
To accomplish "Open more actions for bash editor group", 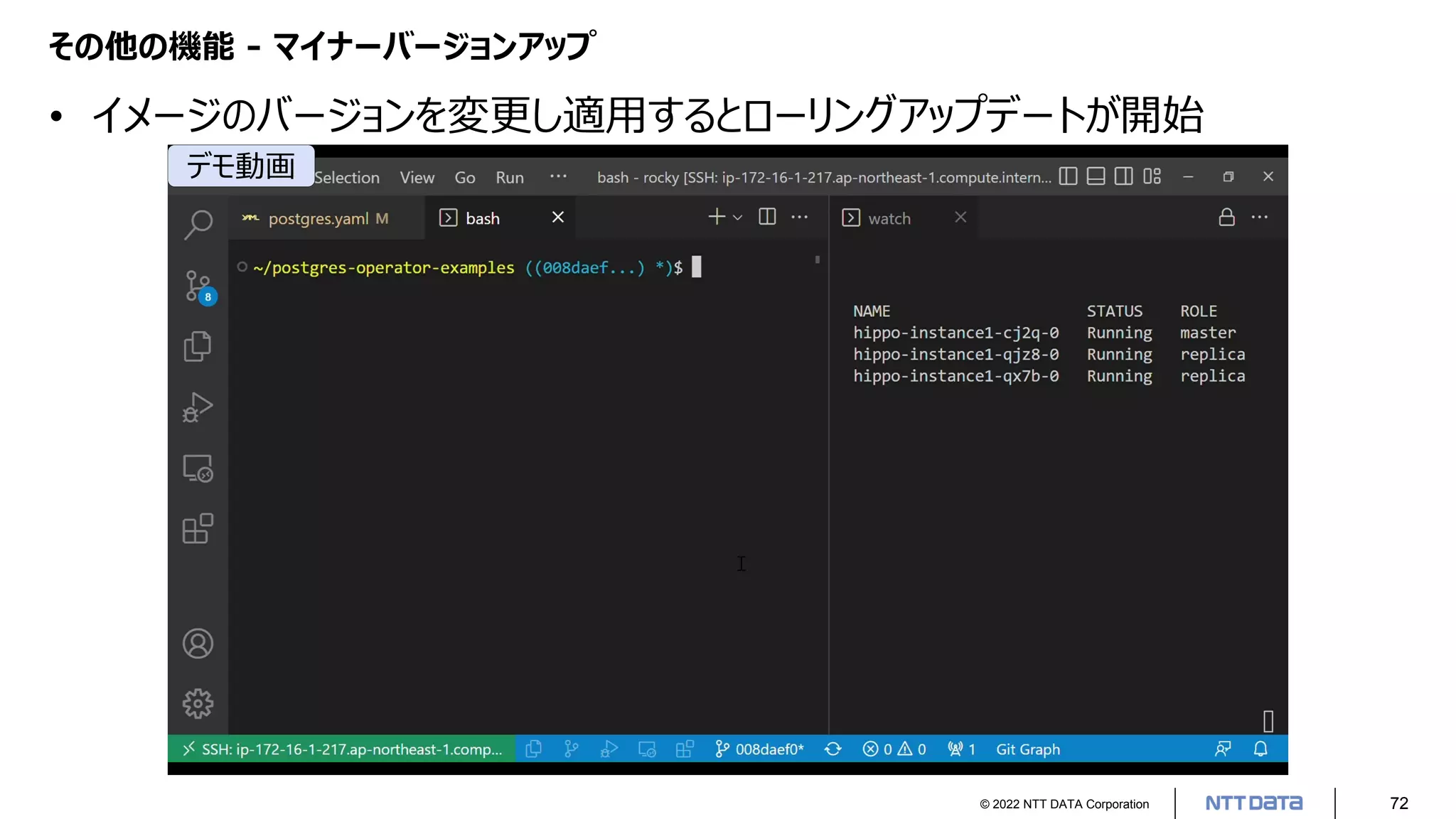I will coord(800,217).
